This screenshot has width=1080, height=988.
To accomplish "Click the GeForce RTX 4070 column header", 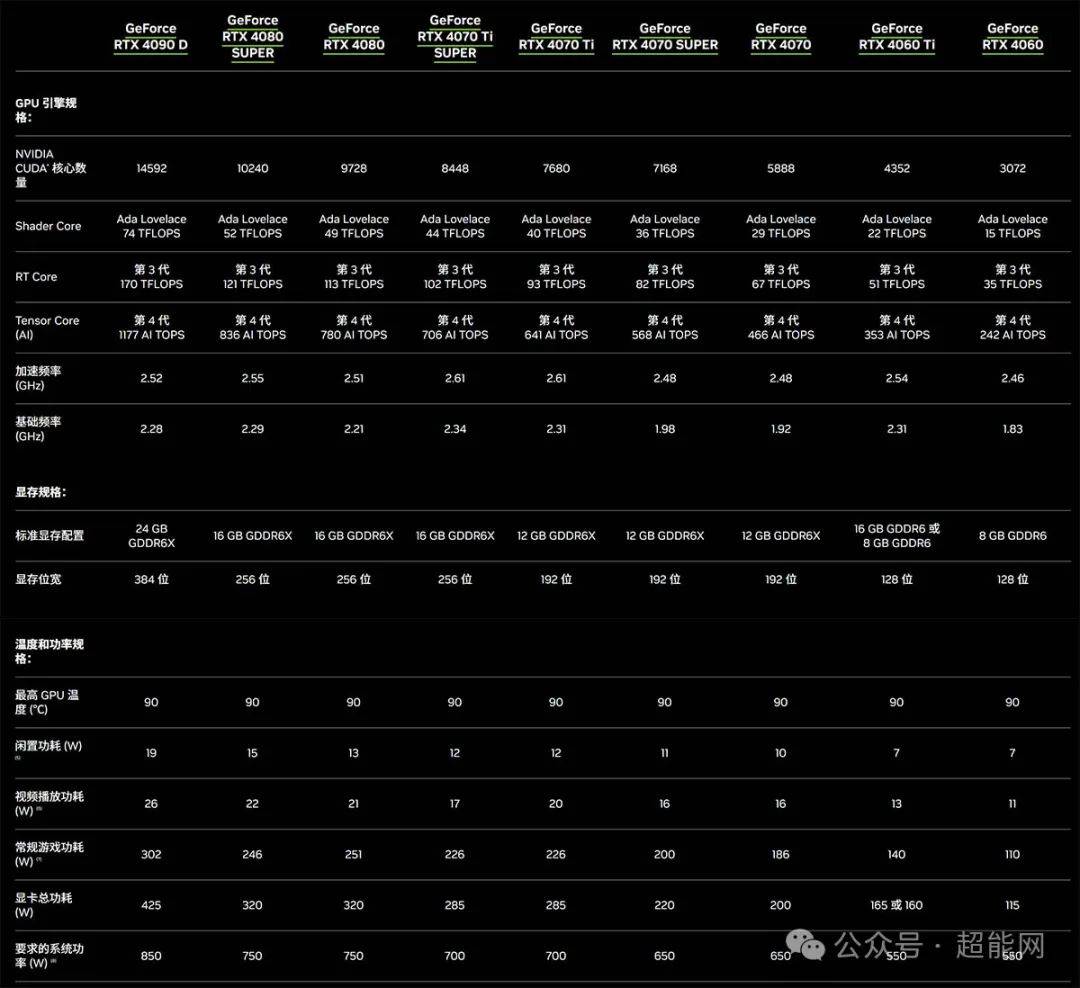I will tap(781, 37).
